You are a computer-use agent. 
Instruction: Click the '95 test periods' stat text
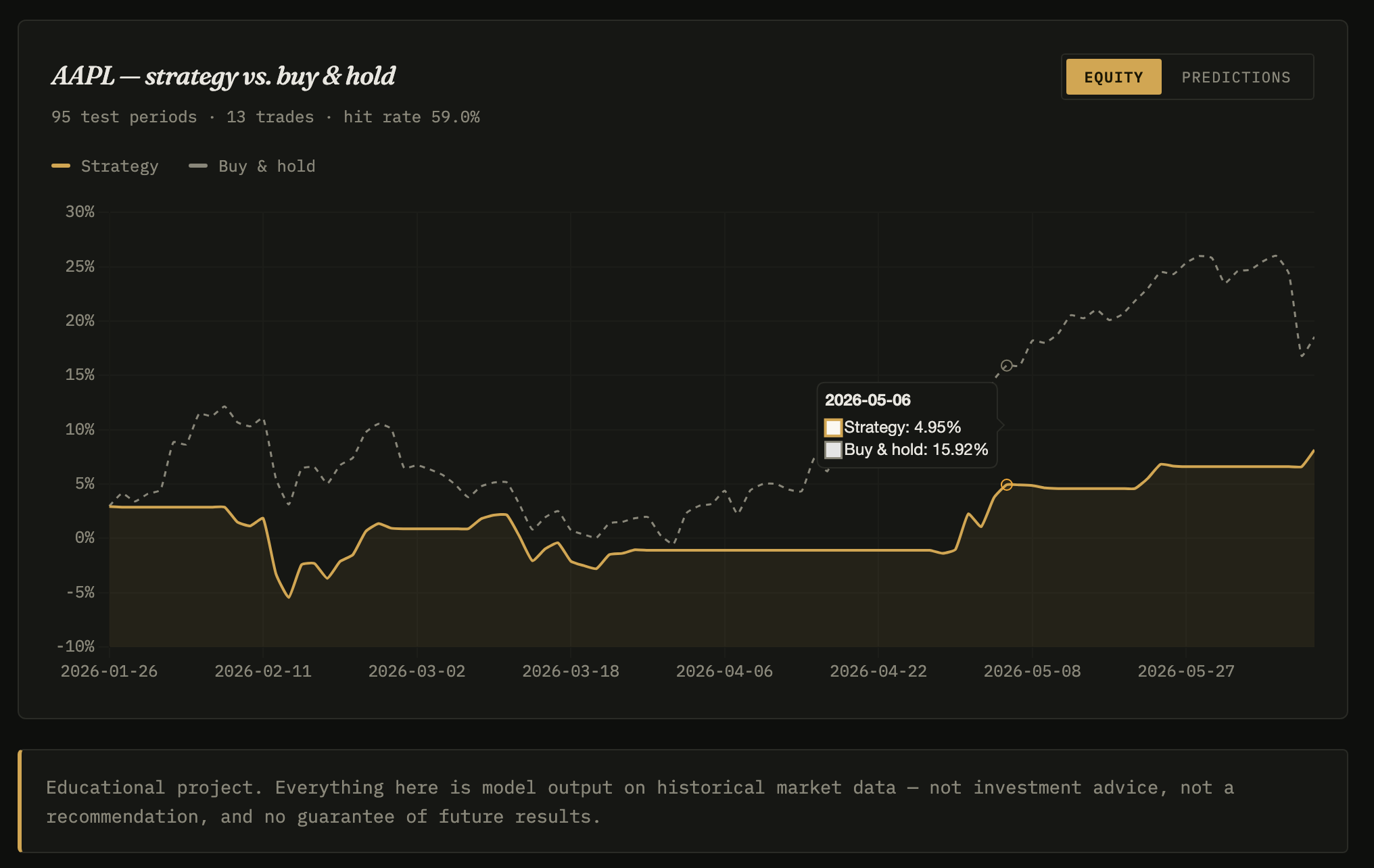point(124,117)
